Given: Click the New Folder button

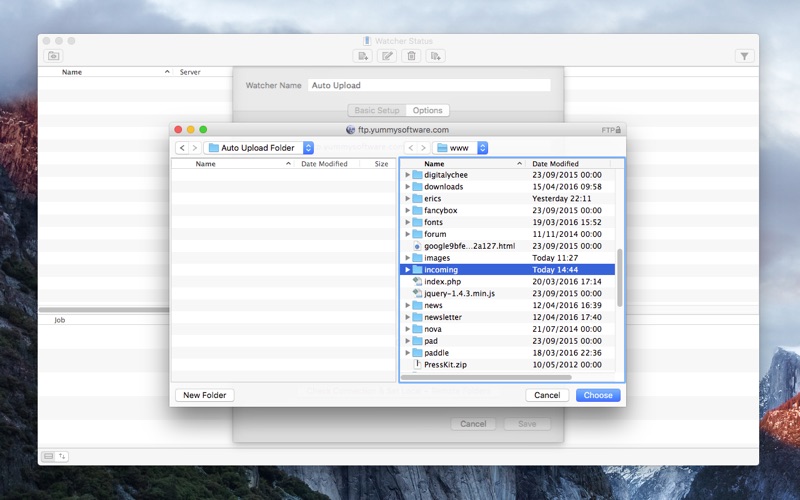Looking at the screenshot, I should (205, 395).
